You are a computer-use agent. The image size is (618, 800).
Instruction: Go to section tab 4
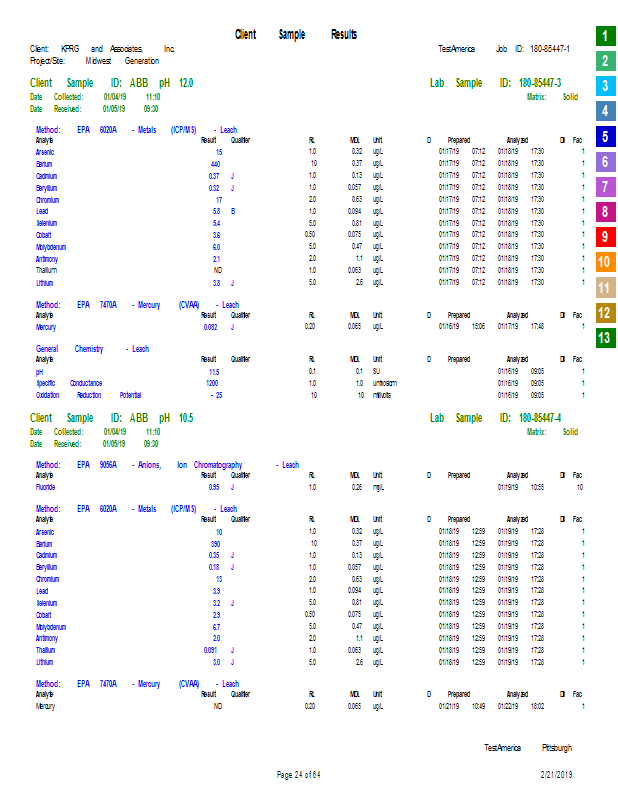pos(605,111)
